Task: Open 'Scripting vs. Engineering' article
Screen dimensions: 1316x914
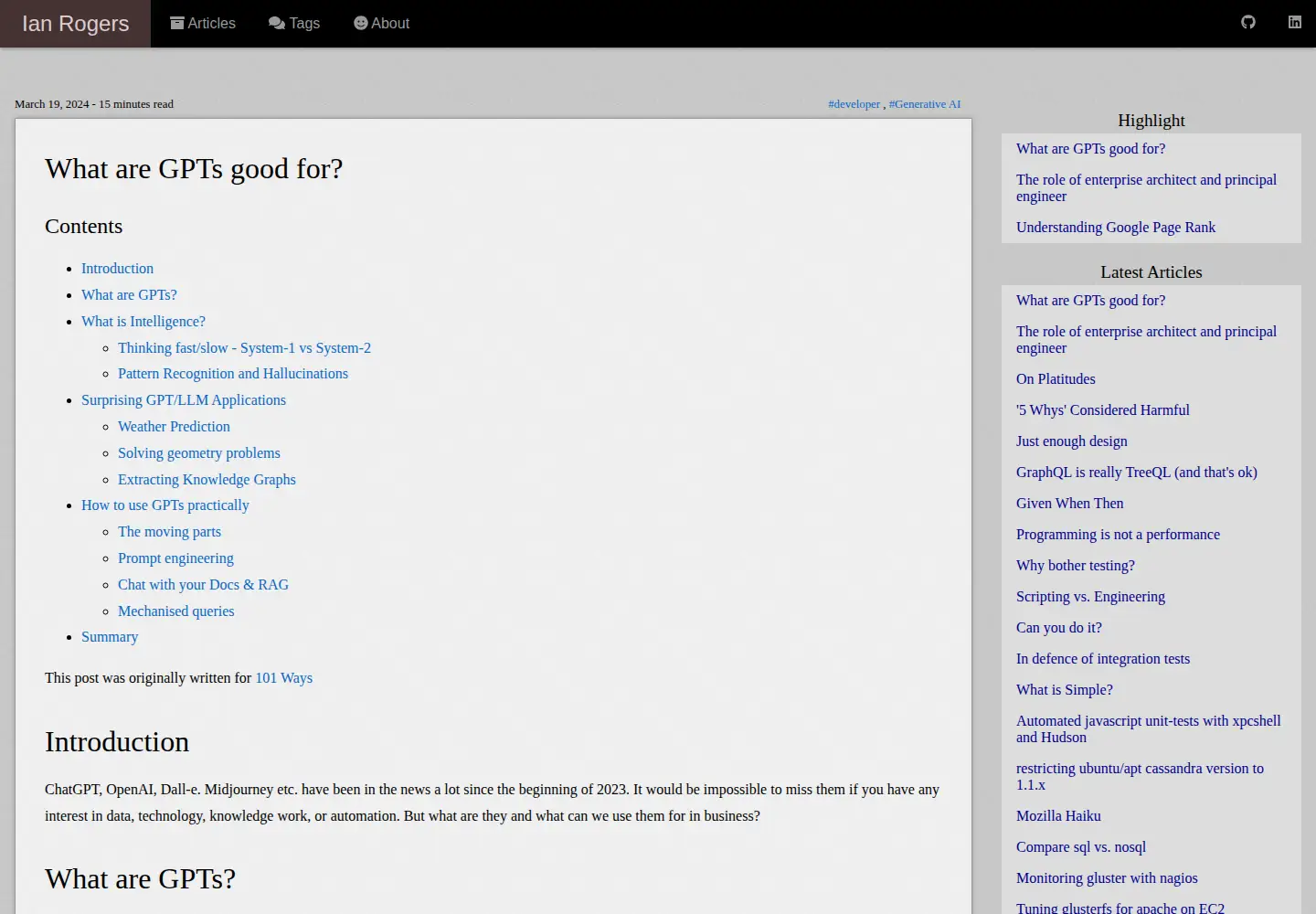Action: 1090,597
